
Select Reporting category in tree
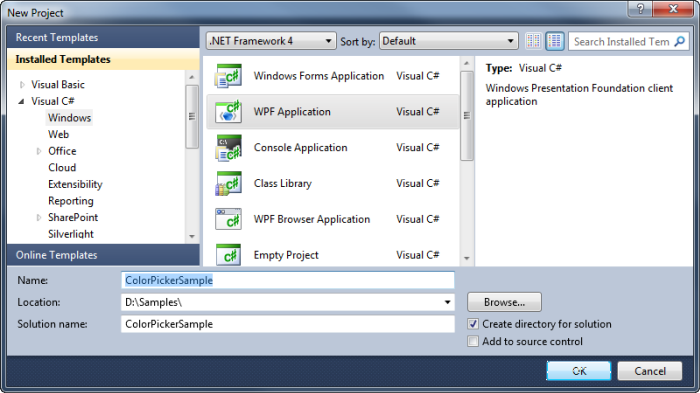tap(71, 201)
